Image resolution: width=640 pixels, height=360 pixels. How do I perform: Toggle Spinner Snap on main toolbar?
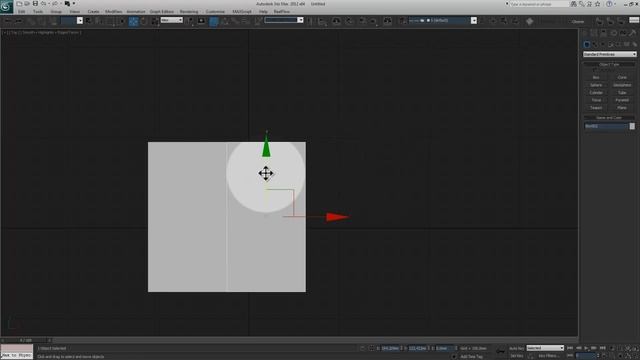click(x=245, y=21)
